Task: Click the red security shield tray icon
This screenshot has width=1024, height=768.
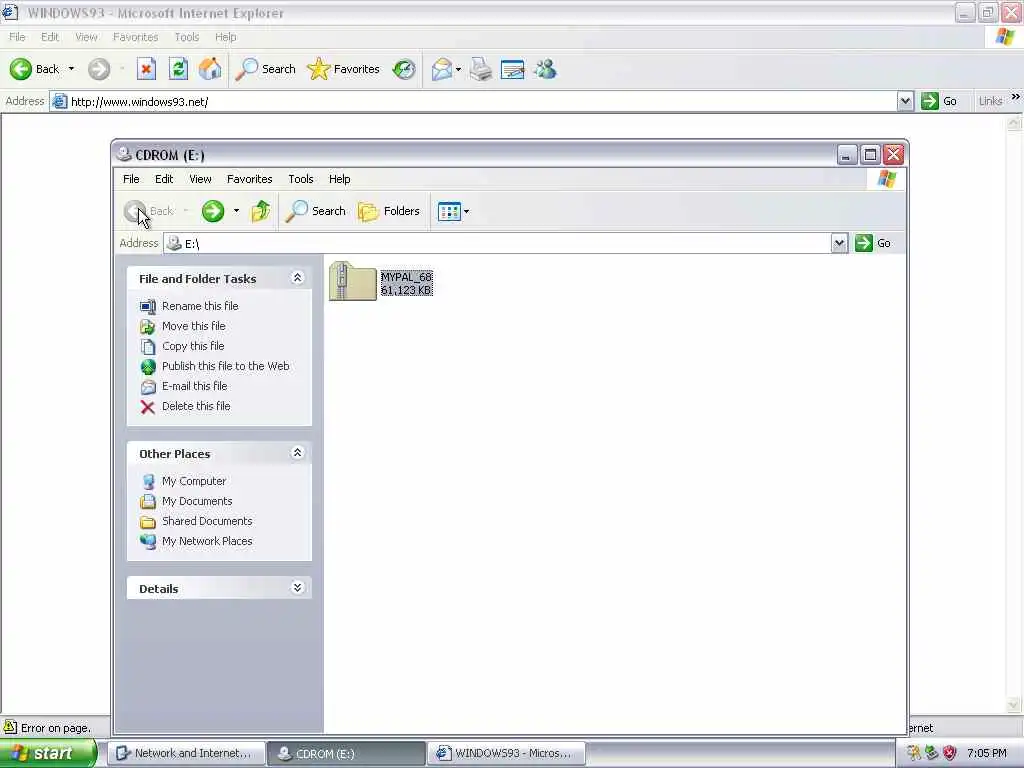Action: 950,753
